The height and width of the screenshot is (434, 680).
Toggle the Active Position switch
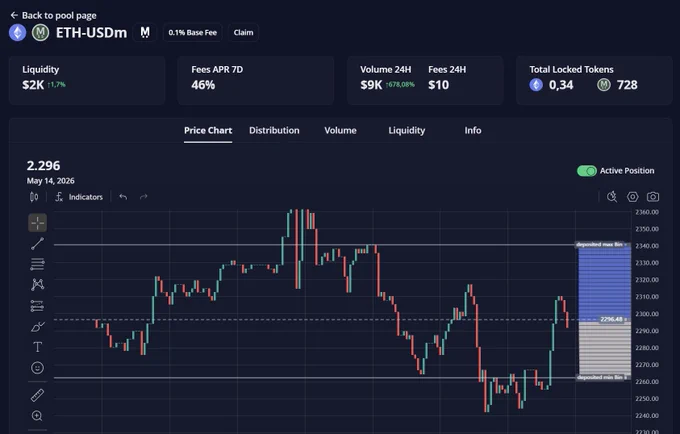point(587,171)
